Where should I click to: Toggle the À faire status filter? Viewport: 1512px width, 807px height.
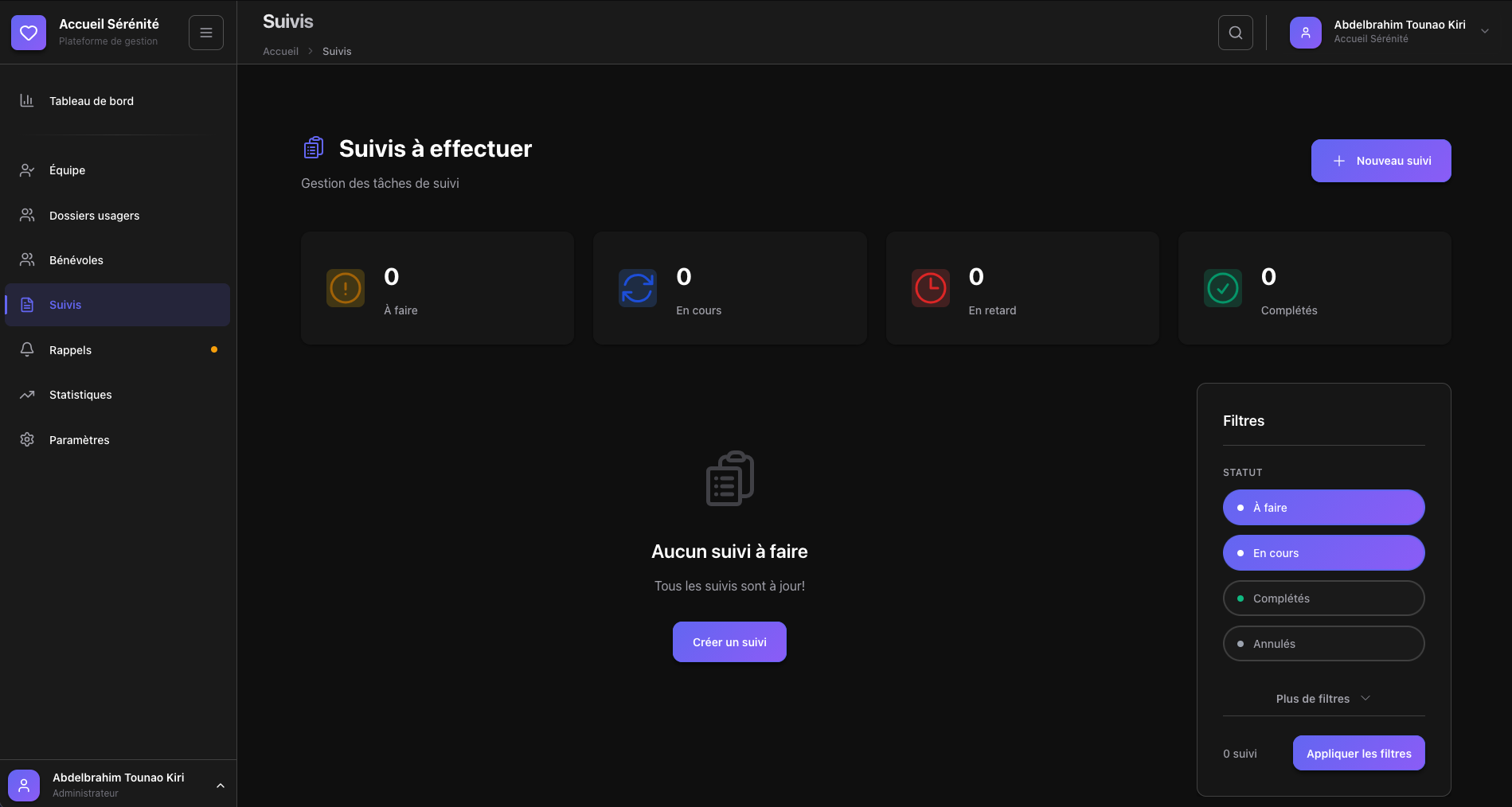click(1323, 508)
